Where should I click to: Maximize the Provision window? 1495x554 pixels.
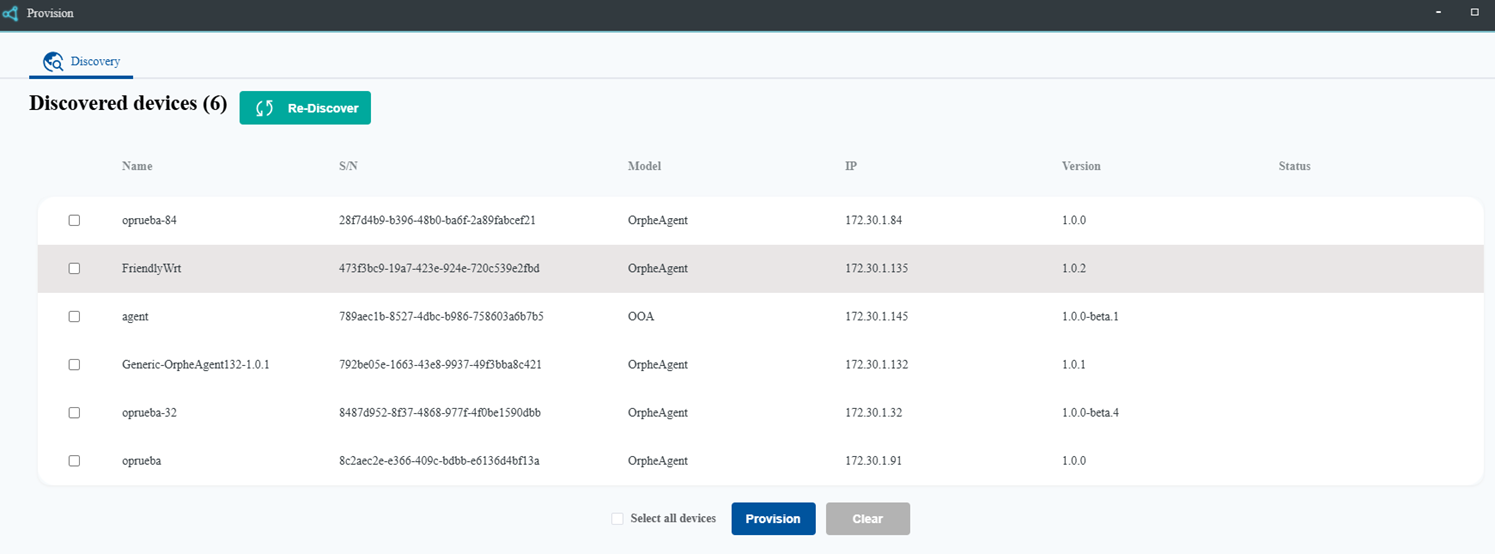coord(1474,13)
